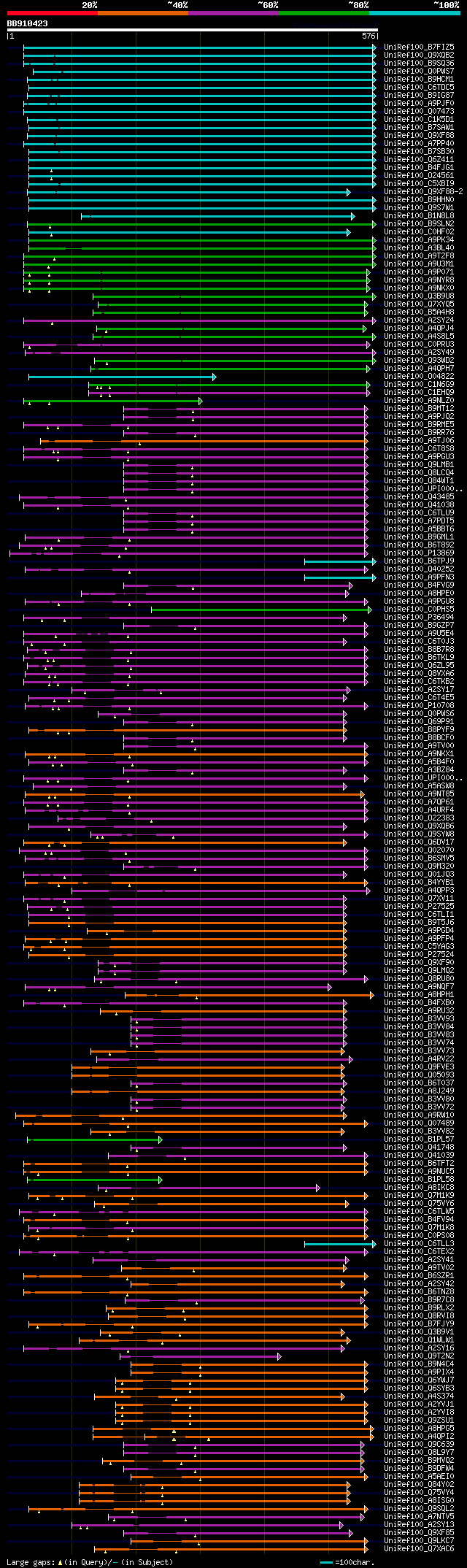Image resolution: width=467 pixels, height=1568 pixels.
Task: Click the cyan =100char scale bar legend
Action: coord(327,1561)
